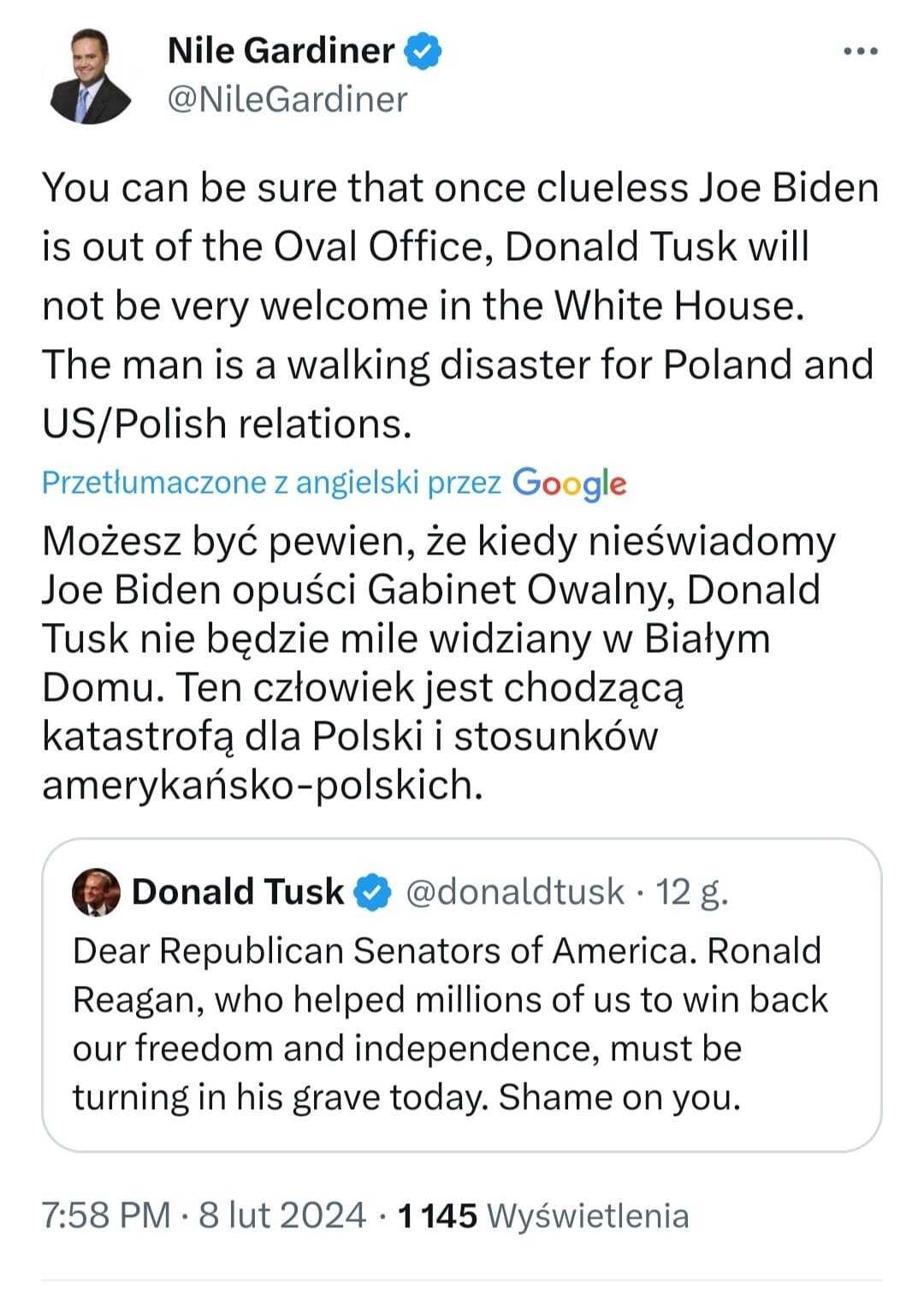Click the verified badge beside Donald Tusk

coord(372,893)
